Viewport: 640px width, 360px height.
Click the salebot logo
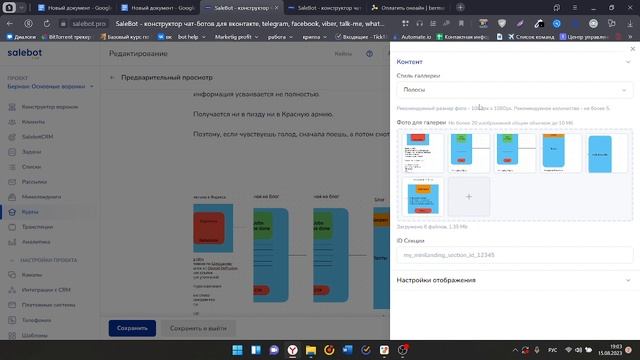point(24,53)
